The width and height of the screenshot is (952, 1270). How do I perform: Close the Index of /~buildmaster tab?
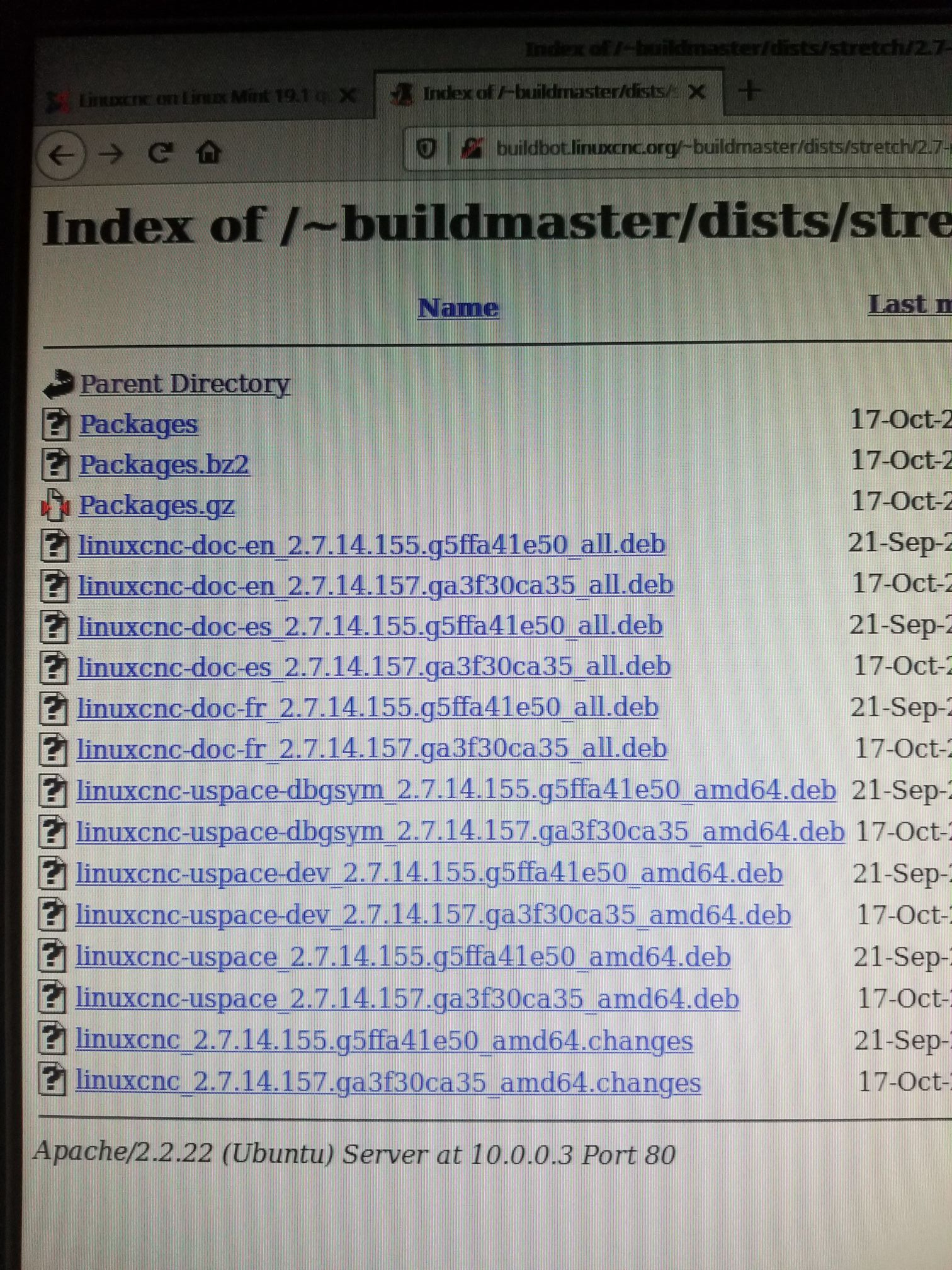click(x=696, y=93)
